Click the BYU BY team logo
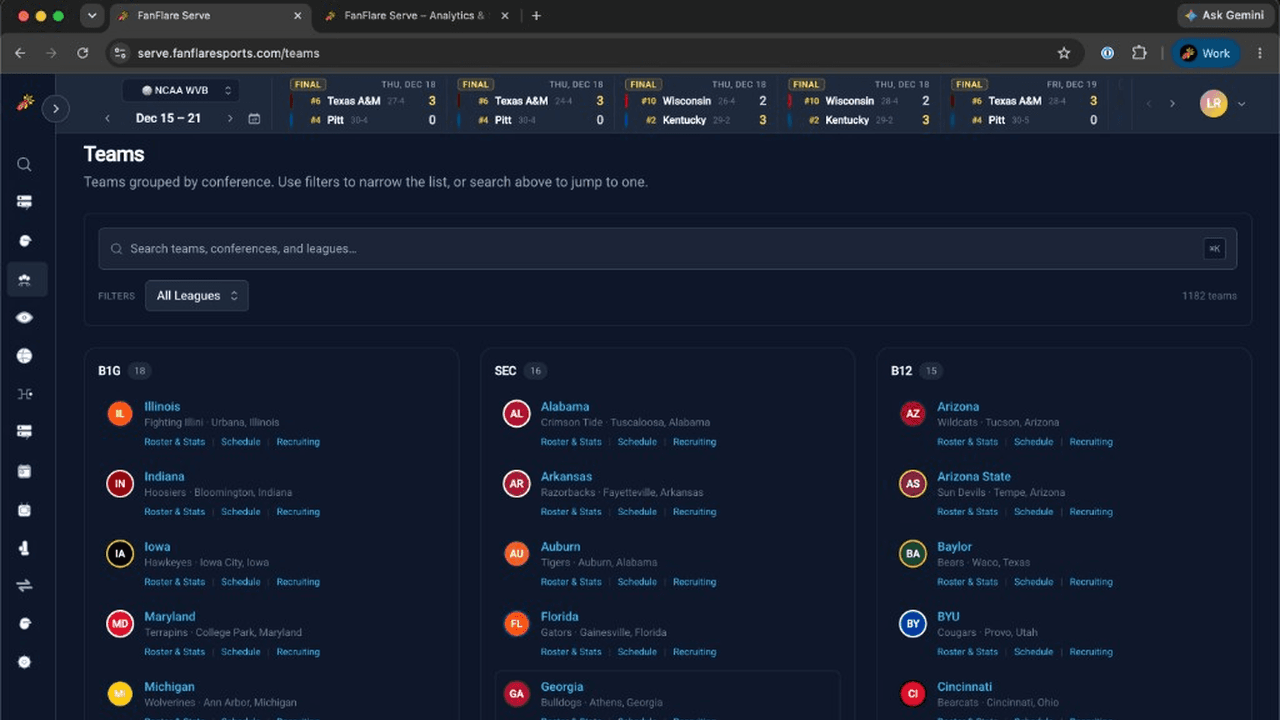The width and height of the screenshot is (1280, 720). point(912,624)
